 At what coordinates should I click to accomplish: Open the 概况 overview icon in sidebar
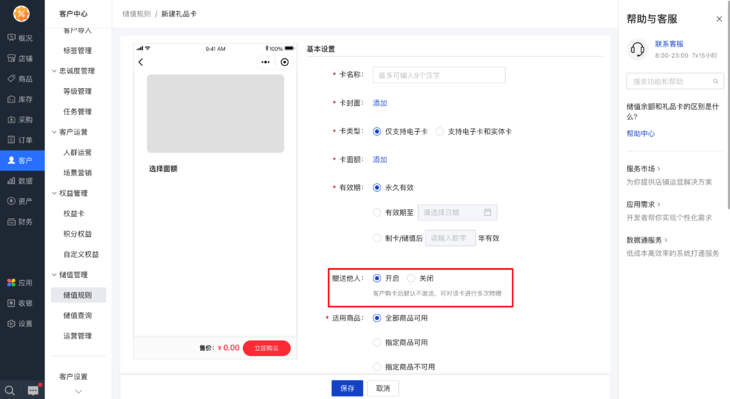(12, 38)
